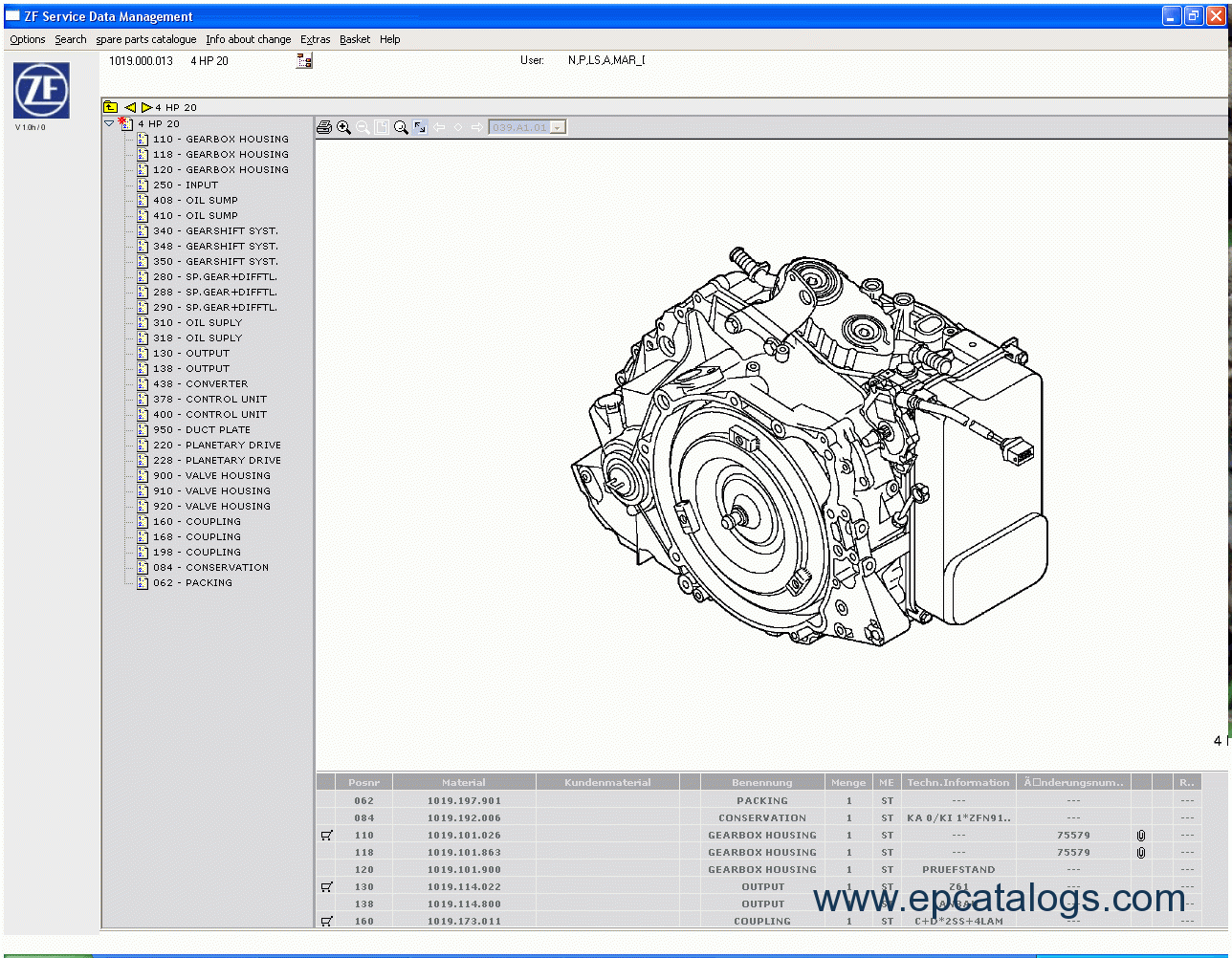Screen dimensions: 1232x958
Task: Open the paperclip attachment on row 110
Action: 1141,836
